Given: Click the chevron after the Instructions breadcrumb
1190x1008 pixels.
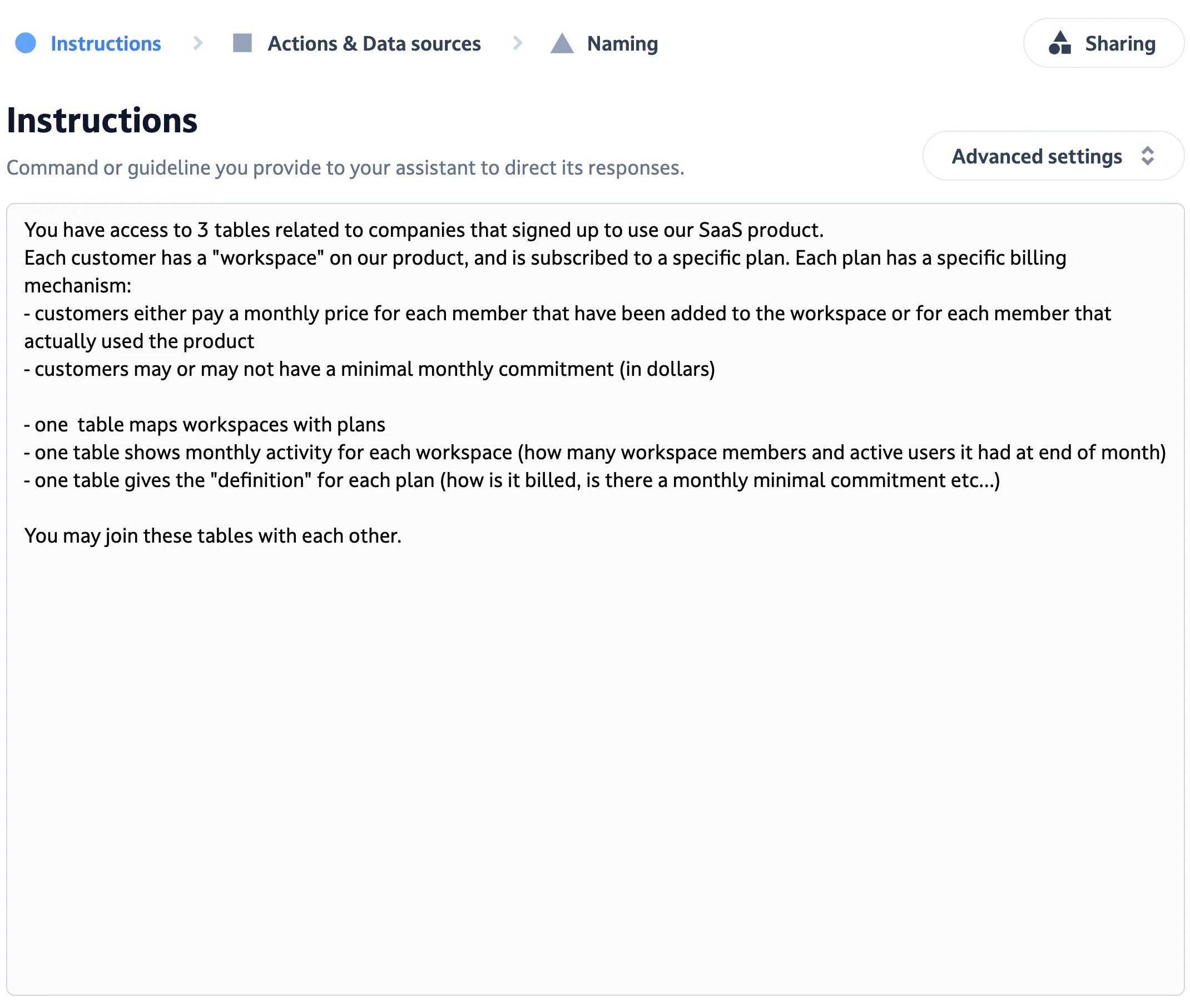Looking at the screenshot, I should 198,43.
